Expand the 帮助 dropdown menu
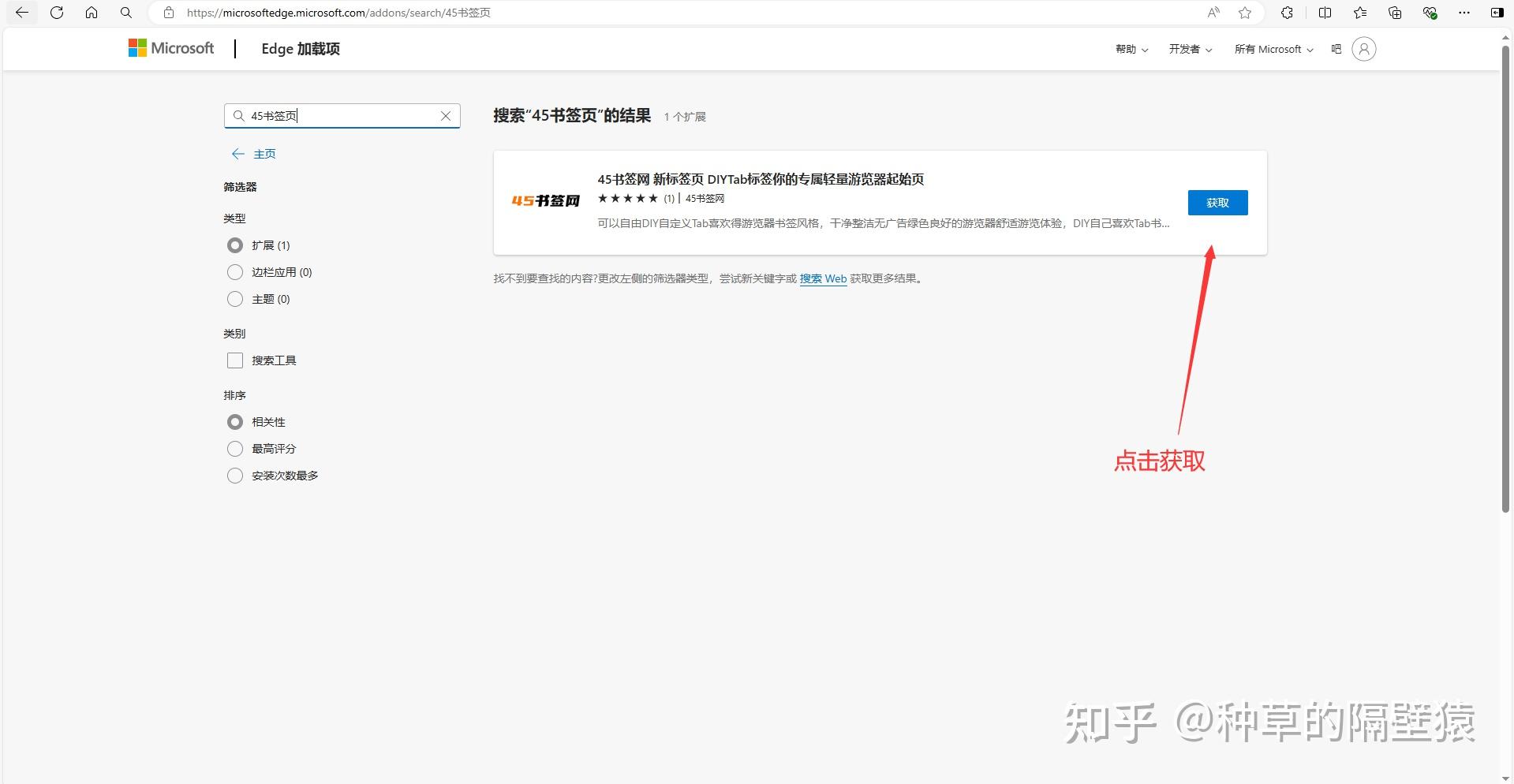1514x784 pixels. pyautogui.click(x=1131, y=49)
